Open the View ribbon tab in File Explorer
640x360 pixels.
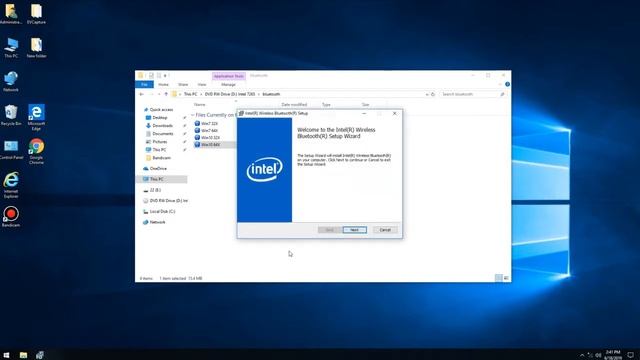click(x=202, y=84)
